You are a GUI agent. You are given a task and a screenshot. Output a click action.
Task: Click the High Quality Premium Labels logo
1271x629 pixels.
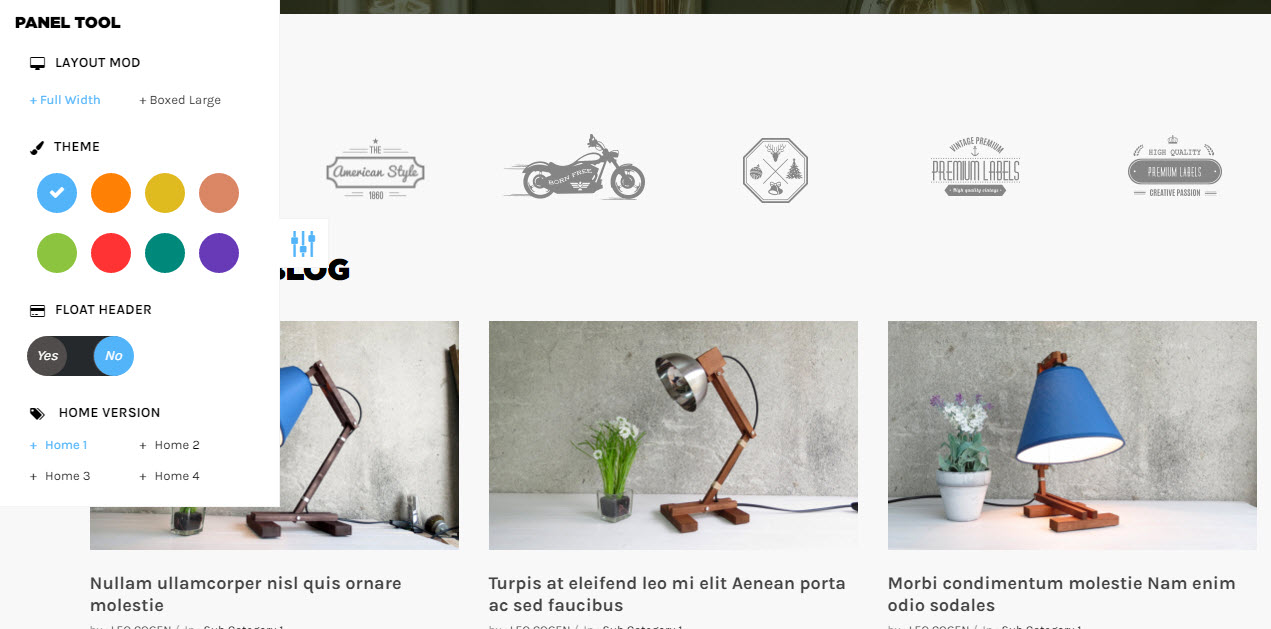[1175, 166]
